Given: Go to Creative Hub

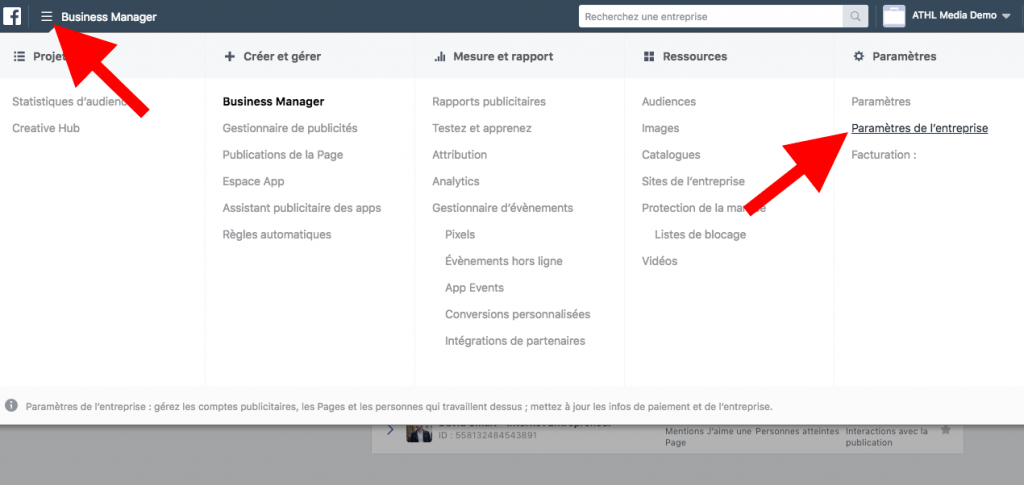Looking at the screenshot, I should (x=46, y=128).
